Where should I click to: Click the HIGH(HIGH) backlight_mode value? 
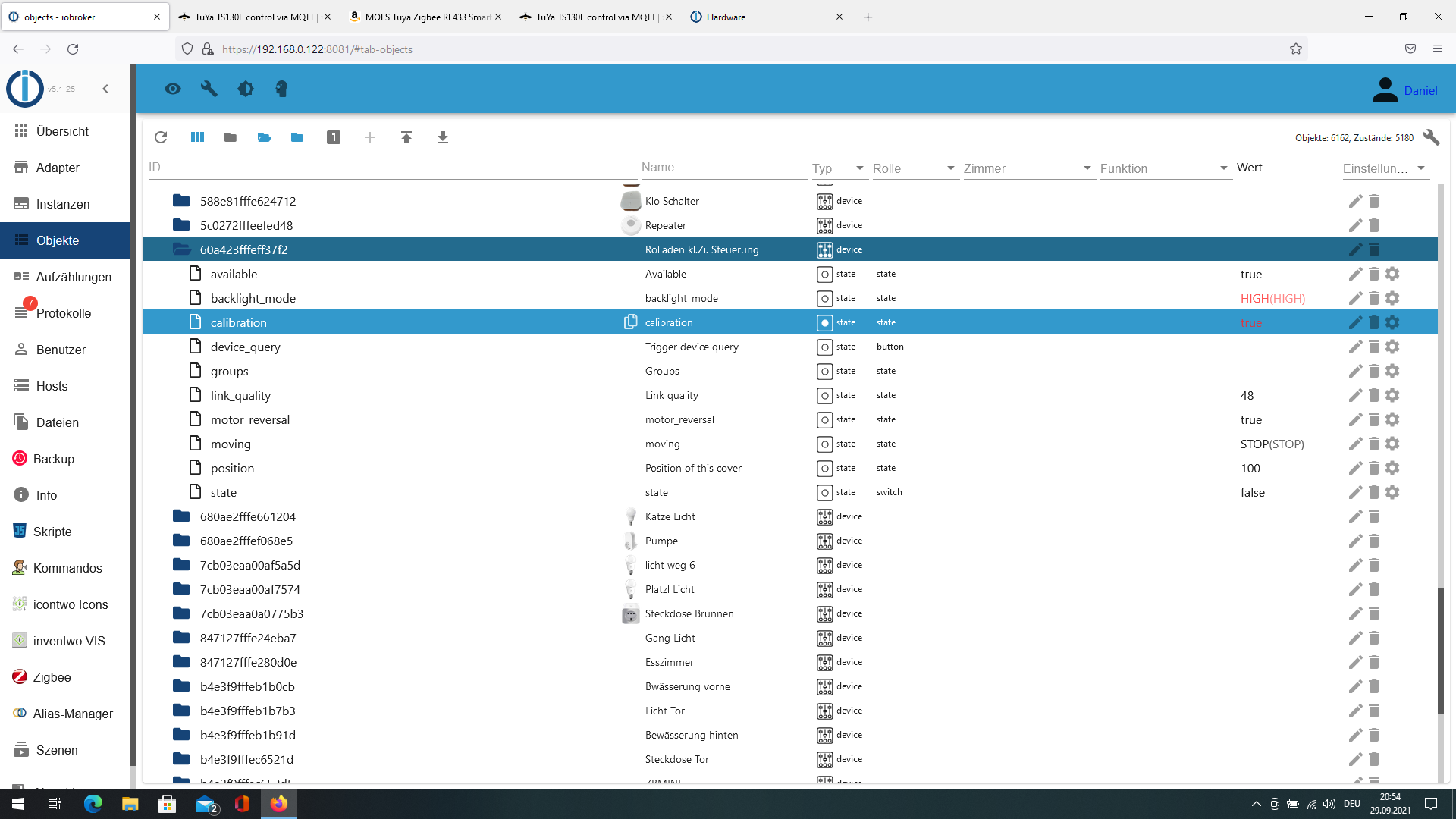(1272, 299)
